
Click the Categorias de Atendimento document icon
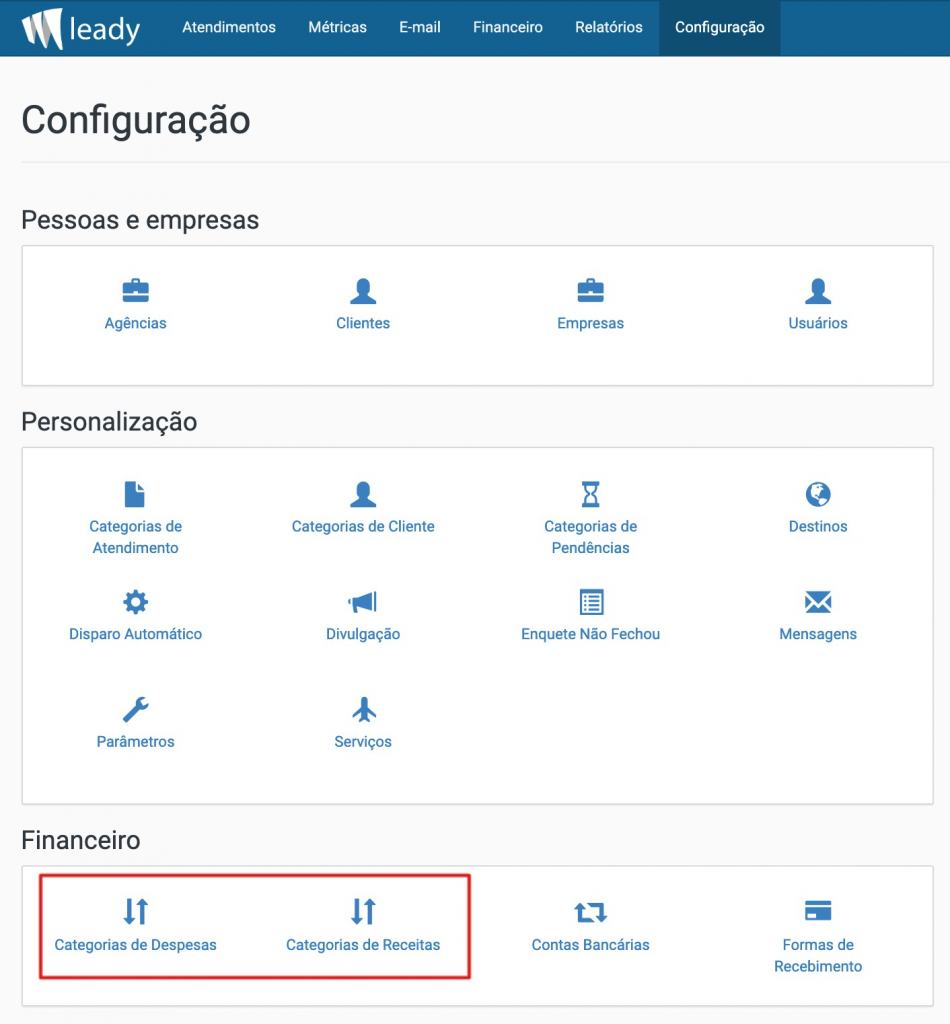tap(135, 494)
